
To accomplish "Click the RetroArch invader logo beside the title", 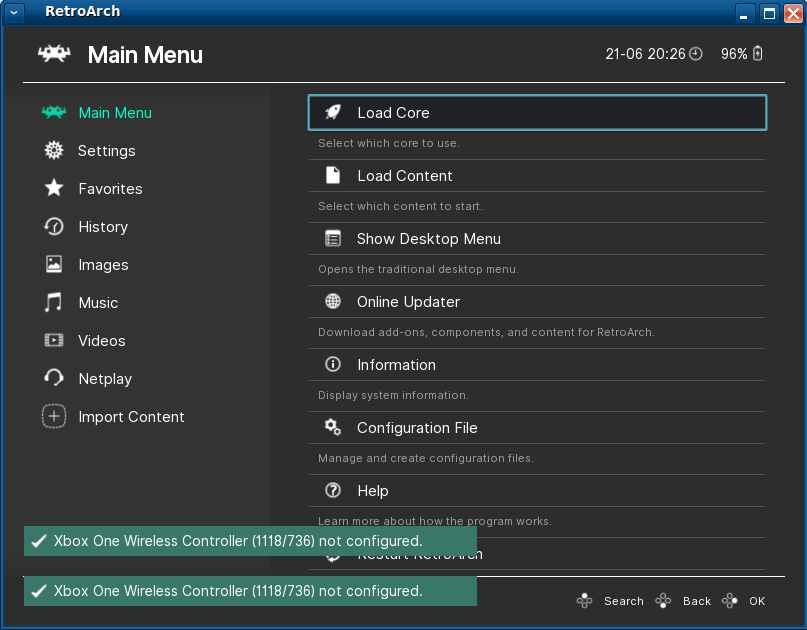I will coord(54,54).
